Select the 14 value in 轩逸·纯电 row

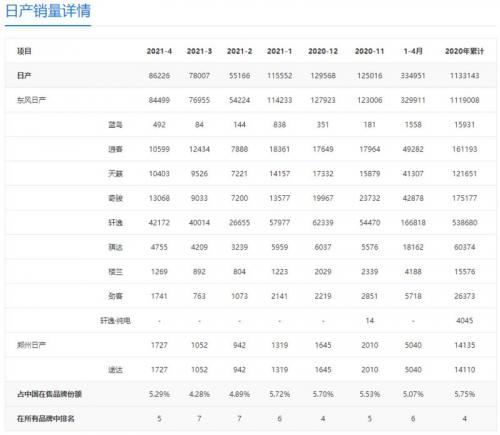click(370, 321)
